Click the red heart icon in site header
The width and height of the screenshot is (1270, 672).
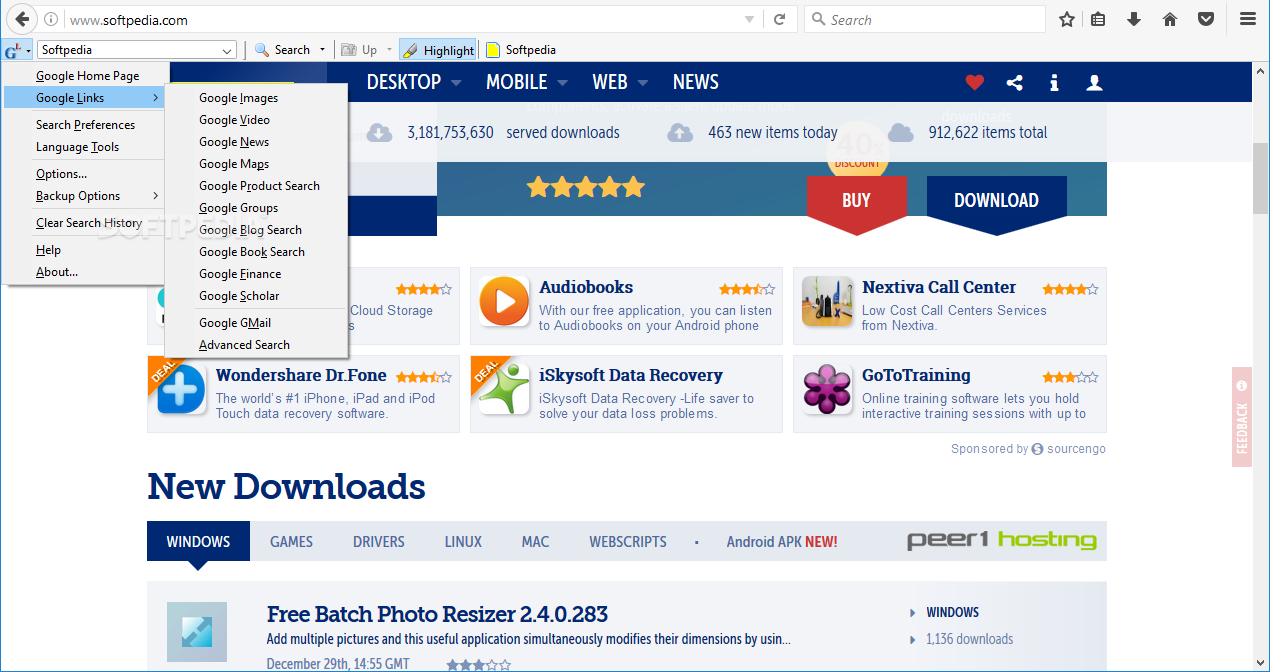click(x=975, y=83)
